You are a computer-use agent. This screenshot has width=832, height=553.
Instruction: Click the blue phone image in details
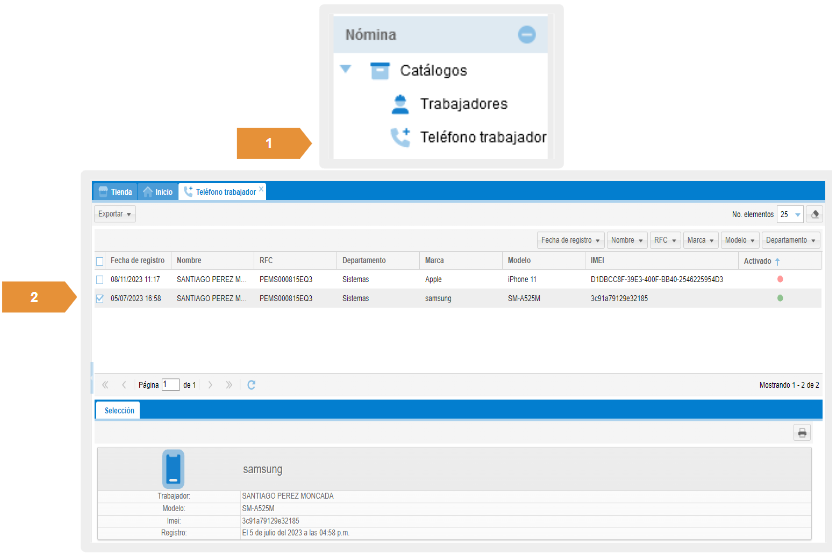pyautogui.click(x=173, y=468)
